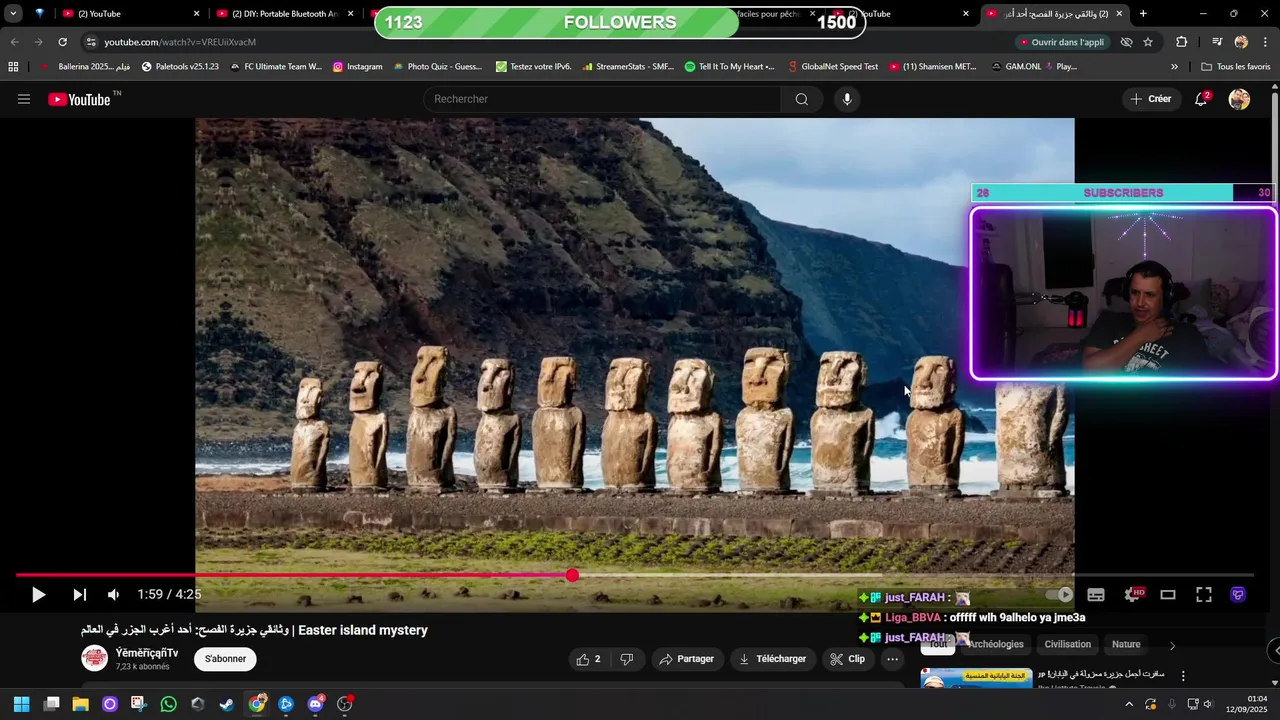This screenshot has width=1280, height=720.
Task: Open File Explorer from the taskbar
Action: [x=80, y=704]
